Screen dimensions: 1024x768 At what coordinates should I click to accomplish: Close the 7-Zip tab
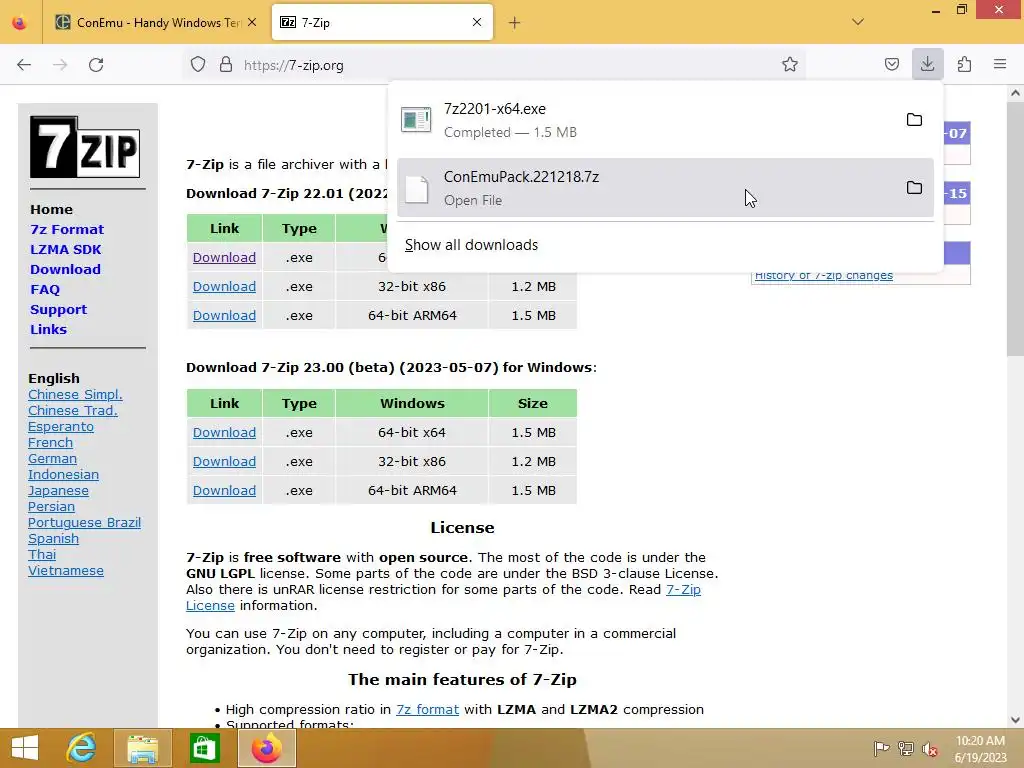click(x=477, y=22)
